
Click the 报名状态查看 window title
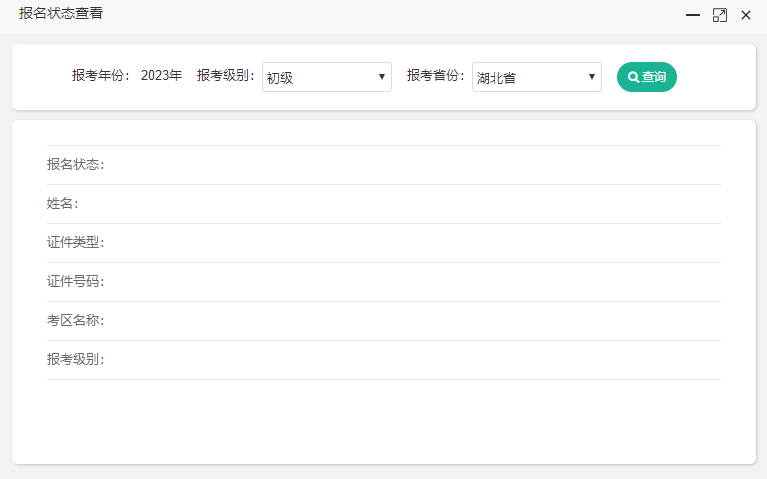[60, 14]
